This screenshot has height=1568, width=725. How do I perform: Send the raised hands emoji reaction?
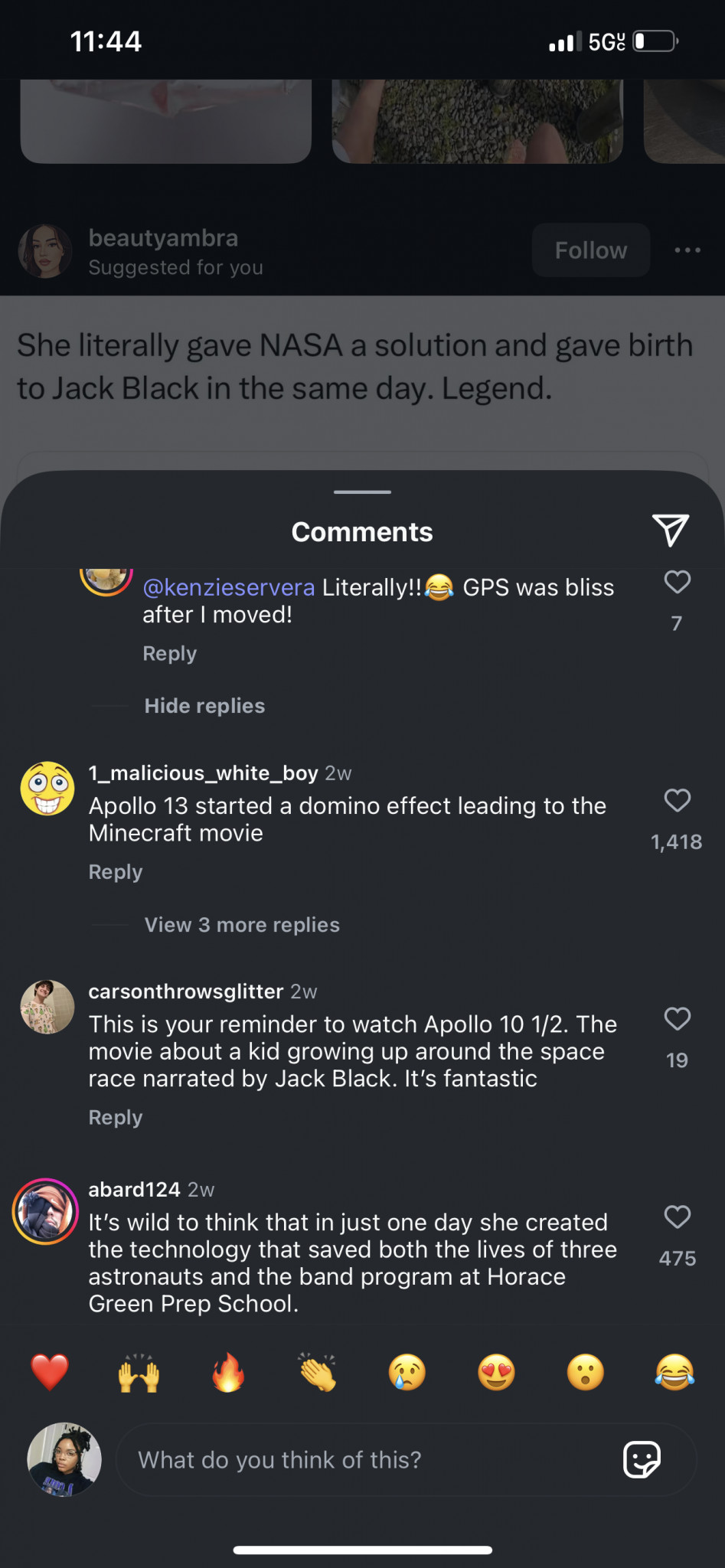tap(139, 1372)
